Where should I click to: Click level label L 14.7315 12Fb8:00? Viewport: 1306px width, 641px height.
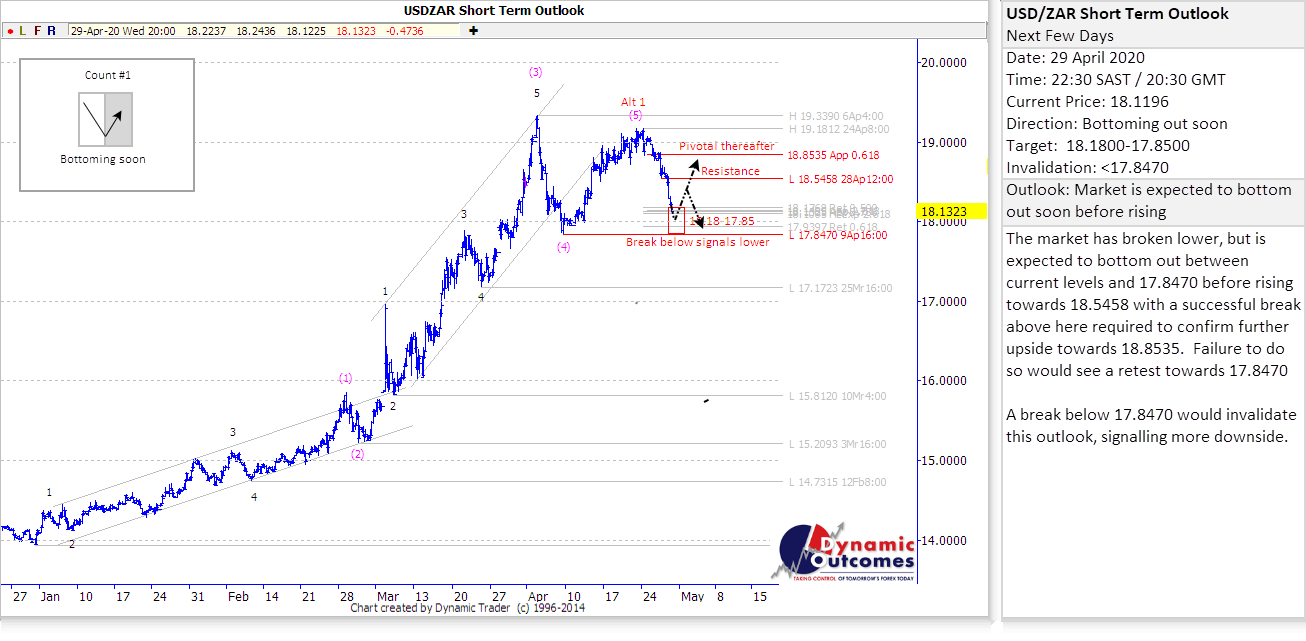pyautogui.click(x=837, y=482)
